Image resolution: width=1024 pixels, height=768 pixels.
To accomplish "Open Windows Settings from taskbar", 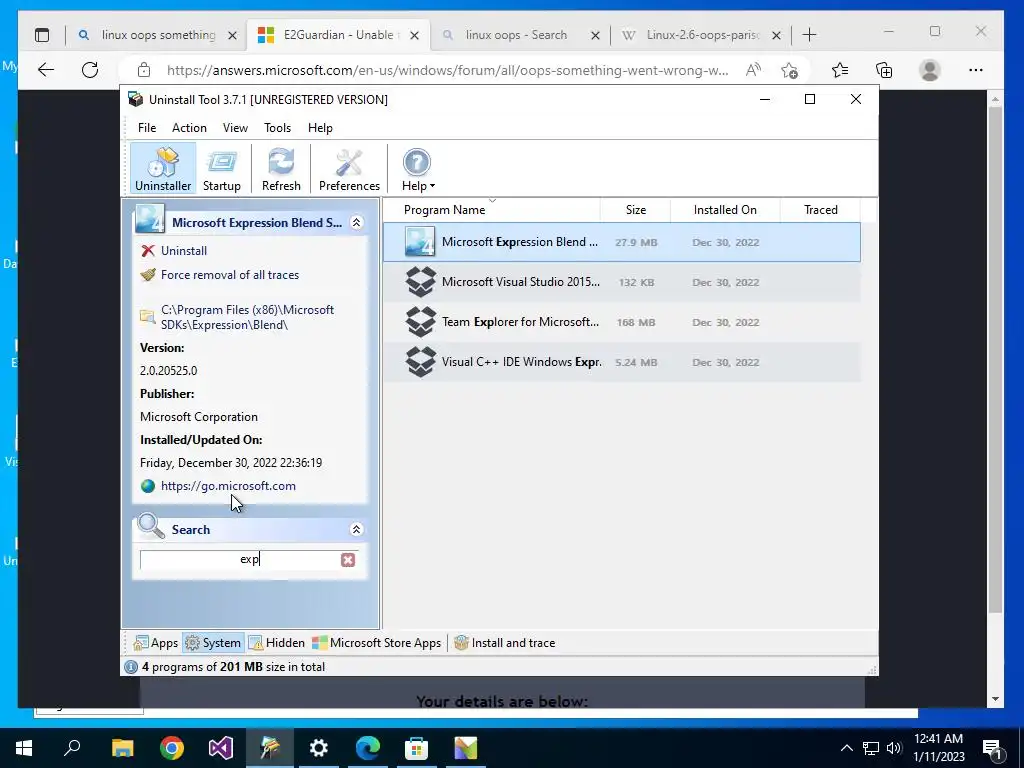I will coord(319,748).
